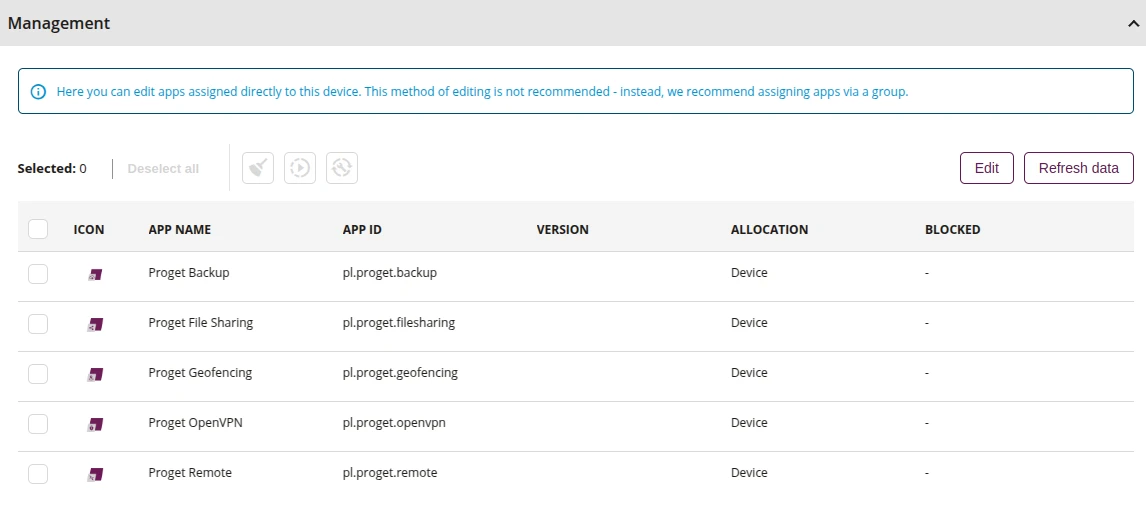The height and width of the screenshot is (508, 1146).
Task: Select the Proget OpenVPN checkbox
Action: [38, 423]
